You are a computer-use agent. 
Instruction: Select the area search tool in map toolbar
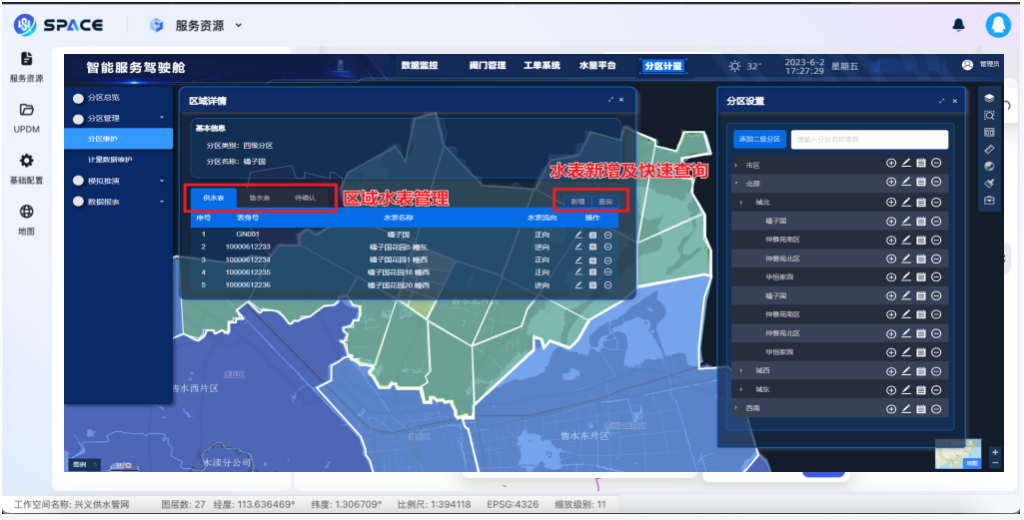(989, 115)
